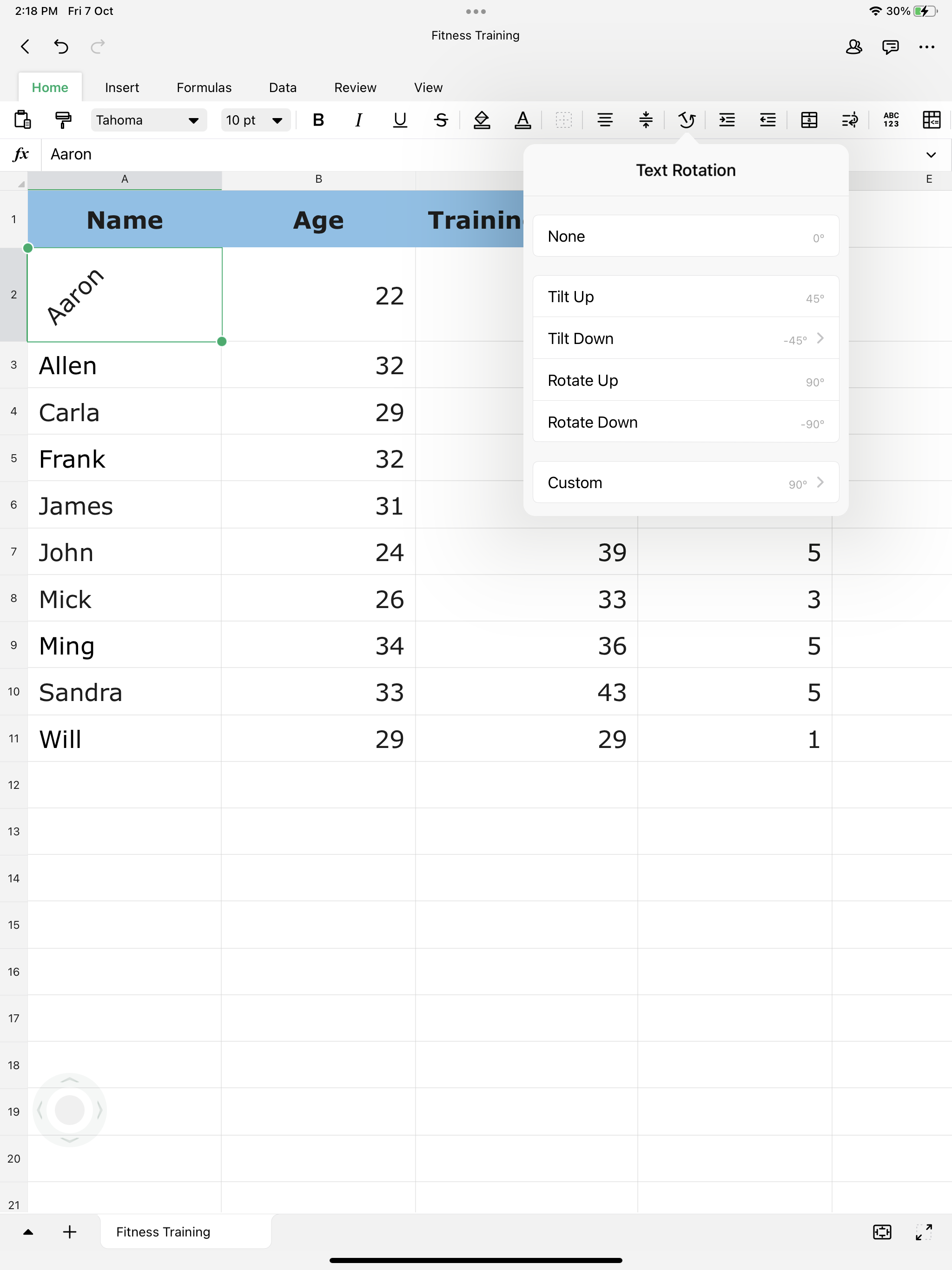Select Rotate Up 90° rotation option
The image size is (952, 1270).
[686, 381]
